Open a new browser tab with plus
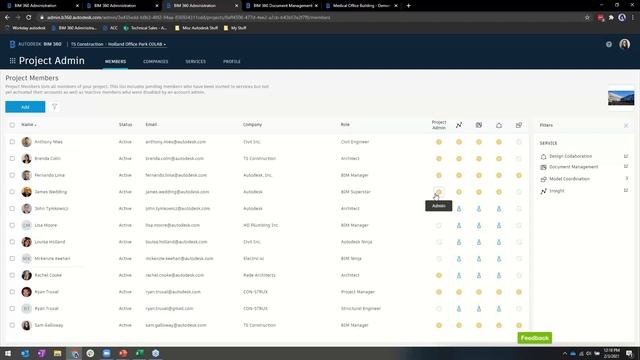 (x=408, y=6)
